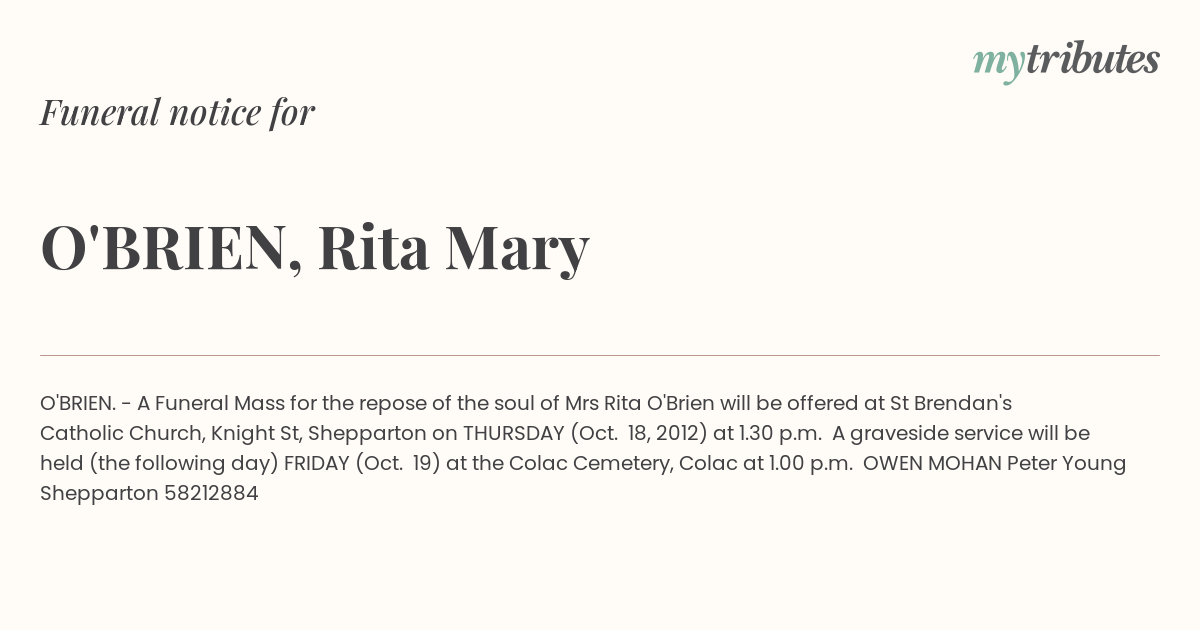Click "Peter Young" in the notice

click(1066, 463)
